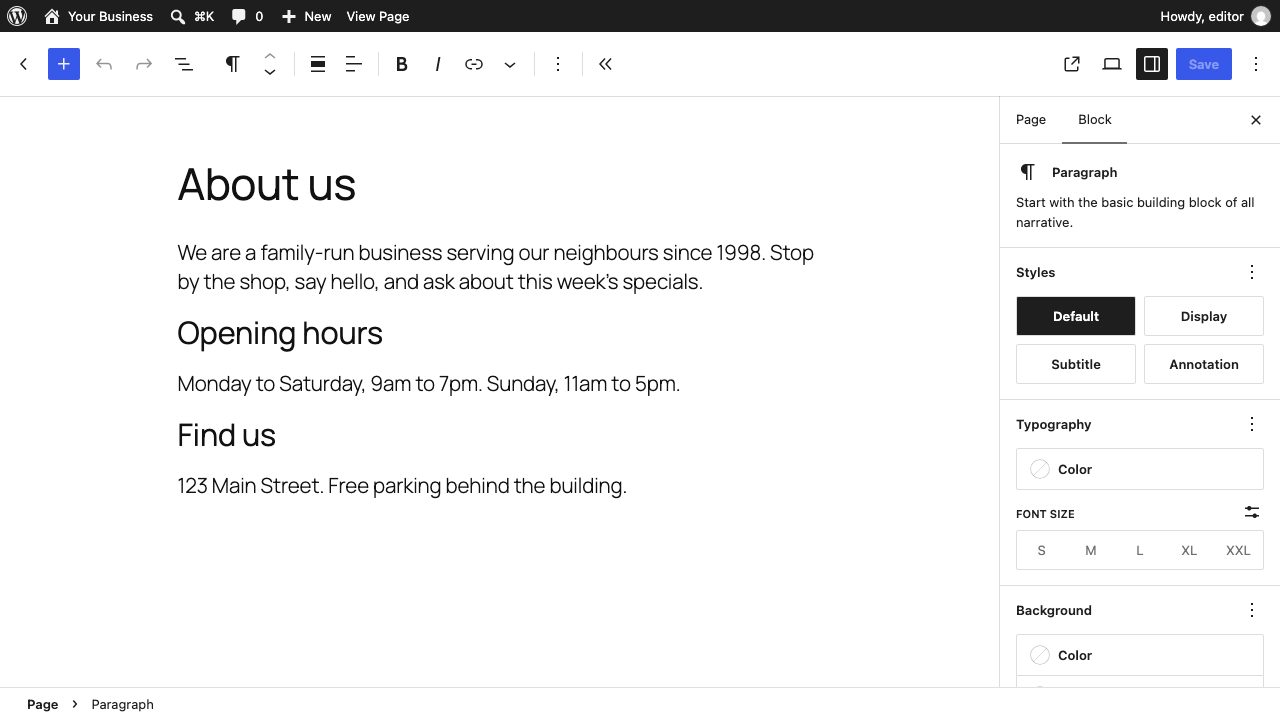Viewport: 1280px width, 720px height.
Task: Move the block up
Action: click(270, 55)
